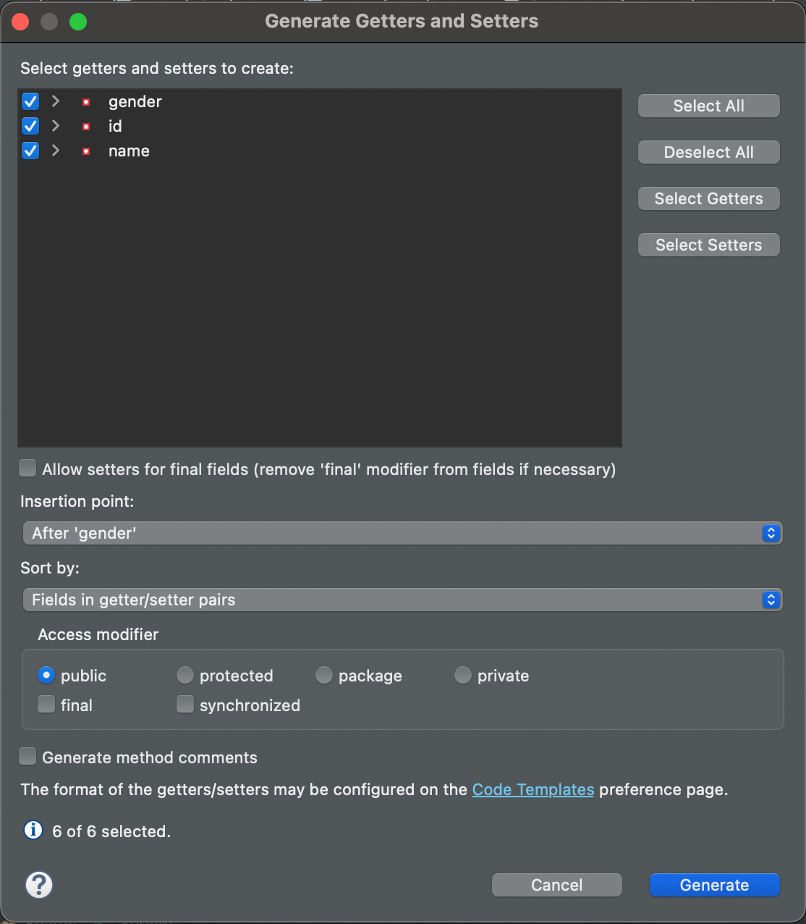Click the Generate button
The height and width of the screenshot is (924, 806).
point(714,885)
